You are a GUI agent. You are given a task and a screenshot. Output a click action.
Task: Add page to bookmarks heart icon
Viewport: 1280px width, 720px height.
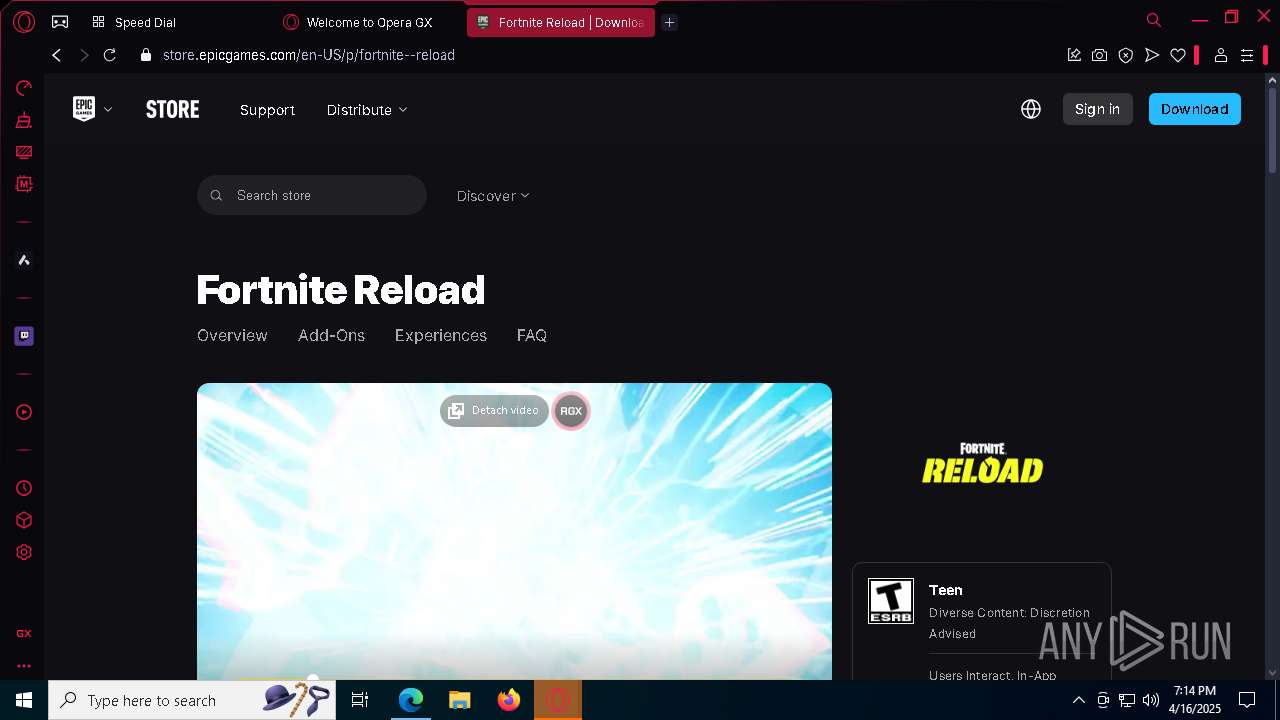click(1178, 55)
